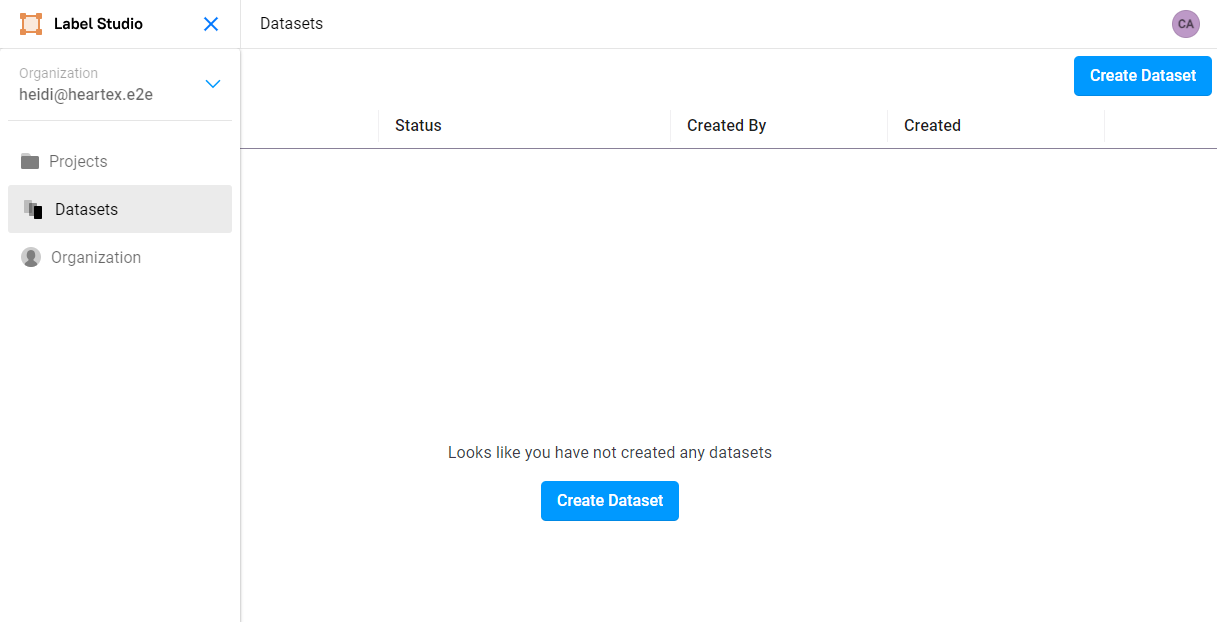The height and width of the screenshot is (622, 1217).
Task: Click the blue X collapse icon in sidebar
Action: 211,23
